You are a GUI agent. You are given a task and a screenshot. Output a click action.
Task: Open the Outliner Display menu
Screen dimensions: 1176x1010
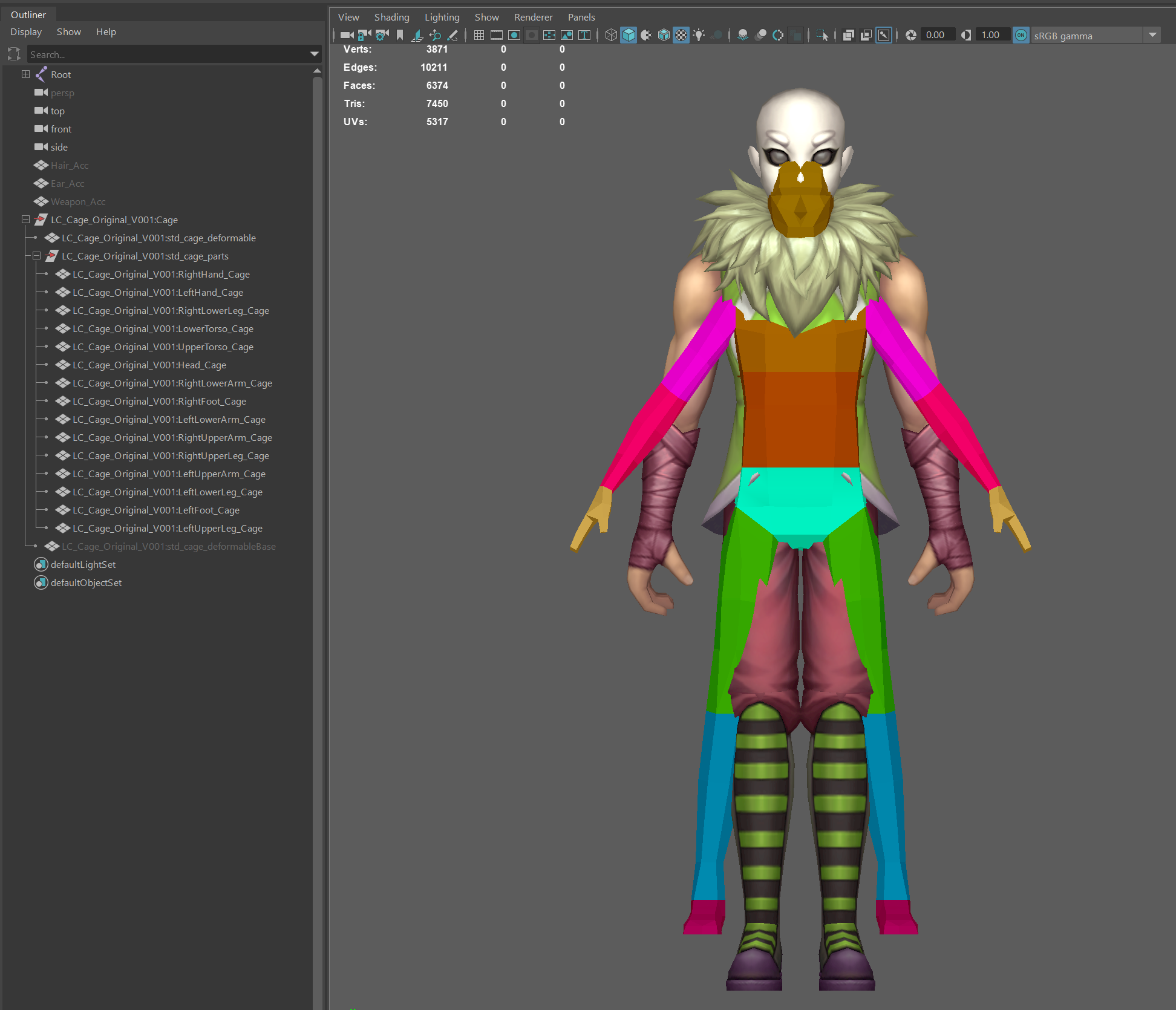[26, 31]
